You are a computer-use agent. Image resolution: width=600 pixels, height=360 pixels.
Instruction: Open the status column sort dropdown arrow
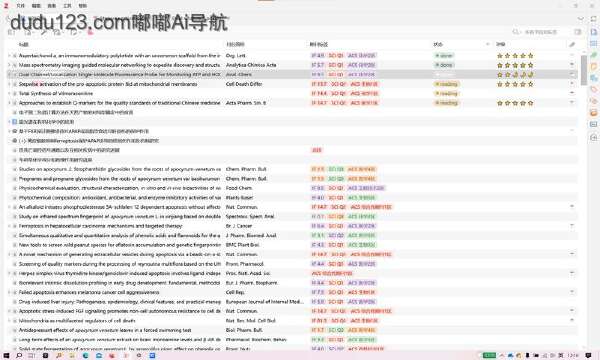pos(488,44)
